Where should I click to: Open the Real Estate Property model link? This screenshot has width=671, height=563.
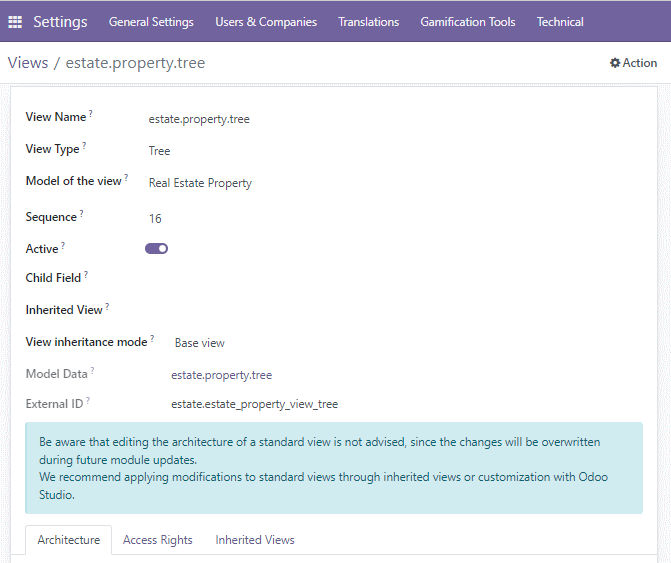(x=200, y=183)
